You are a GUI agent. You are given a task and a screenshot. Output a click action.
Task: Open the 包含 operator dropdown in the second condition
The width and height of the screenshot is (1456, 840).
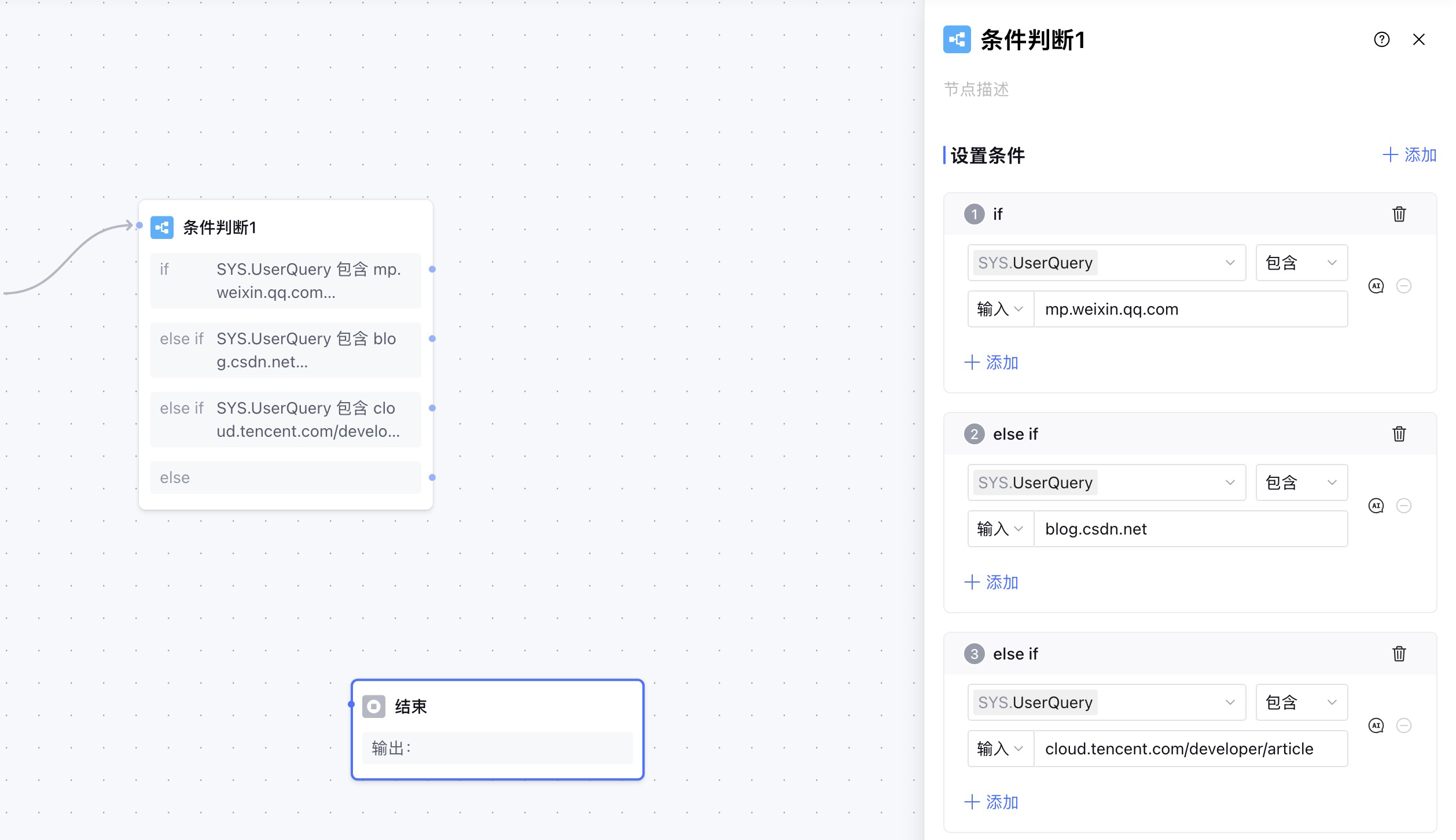(1301, 482)
